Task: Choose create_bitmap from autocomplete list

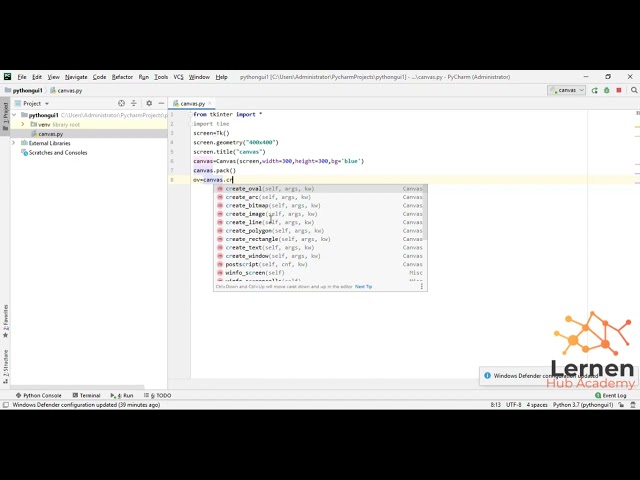Action: click(320, 206)
